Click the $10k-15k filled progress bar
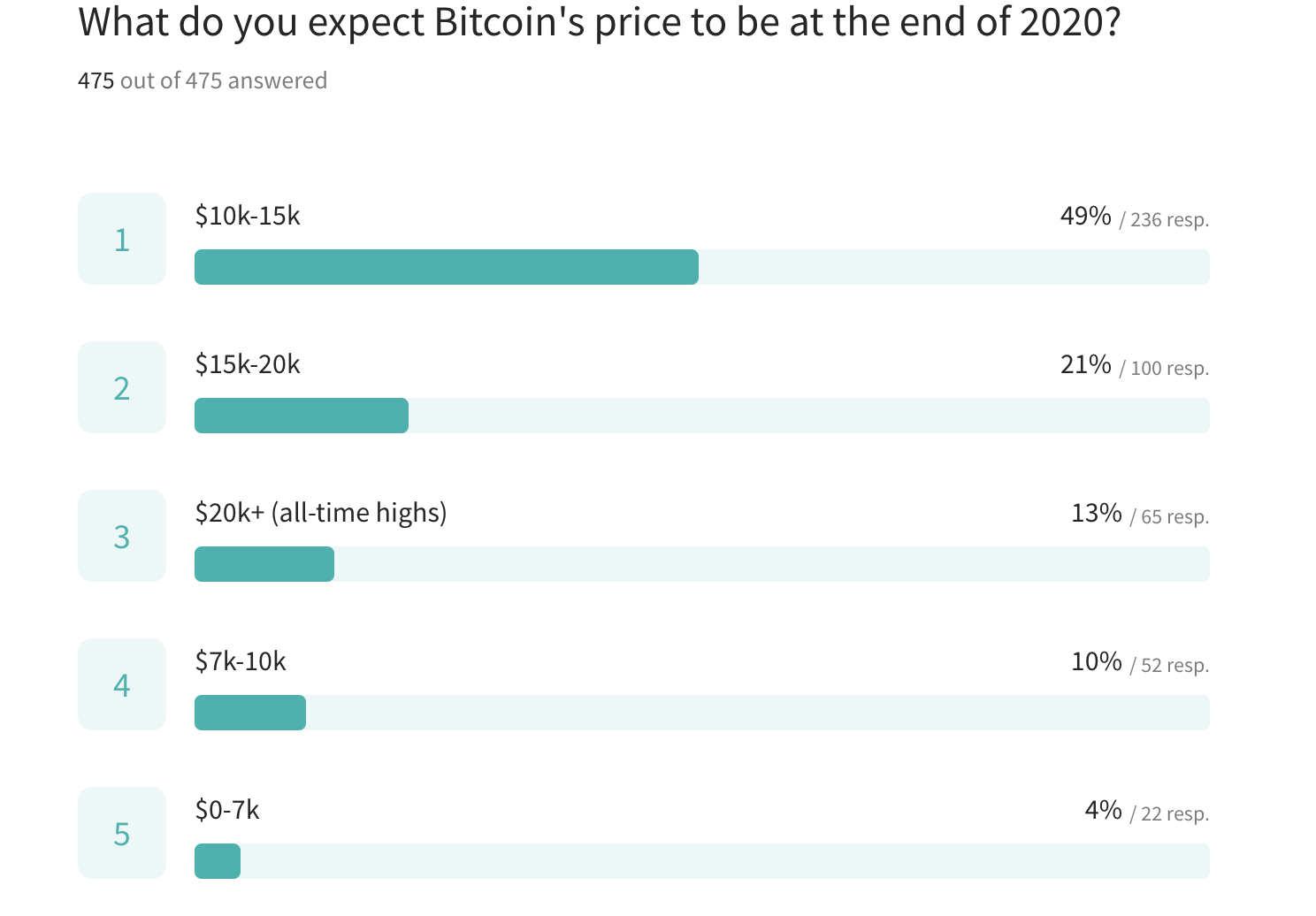This screenshot has height=916, width=1316. (447, 267)
